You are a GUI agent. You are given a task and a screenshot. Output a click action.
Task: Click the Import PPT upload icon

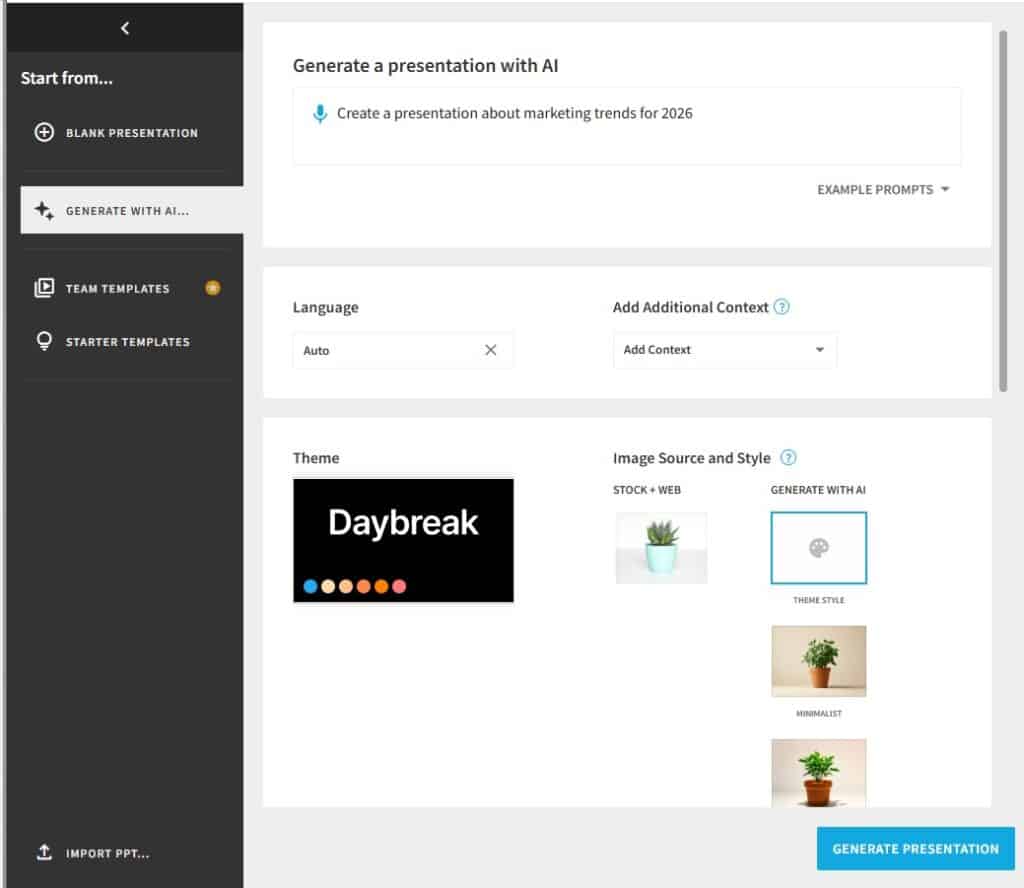tap(44, 853)
